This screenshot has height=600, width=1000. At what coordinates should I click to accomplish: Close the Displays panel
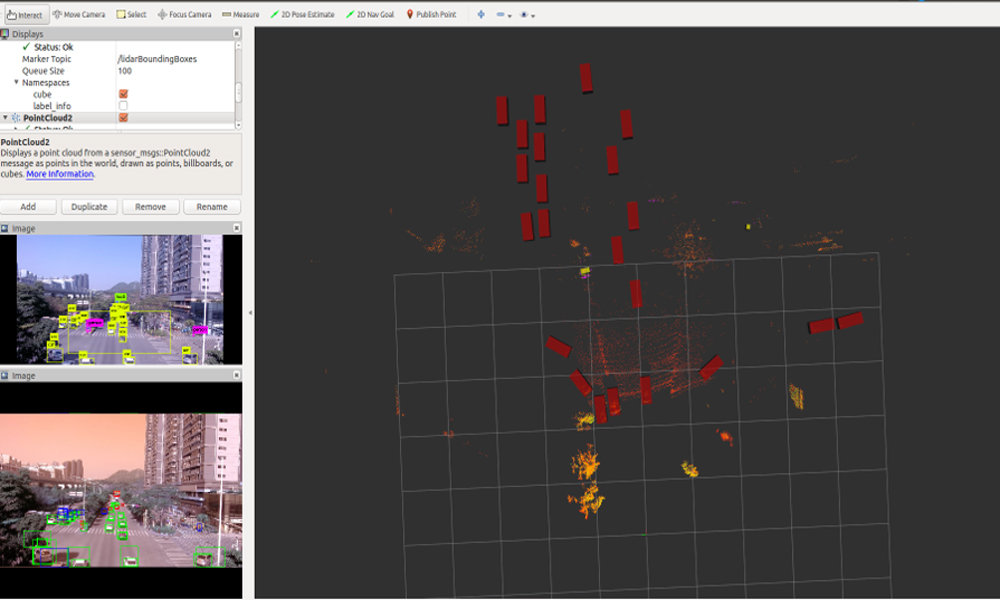tap(237, 33)
